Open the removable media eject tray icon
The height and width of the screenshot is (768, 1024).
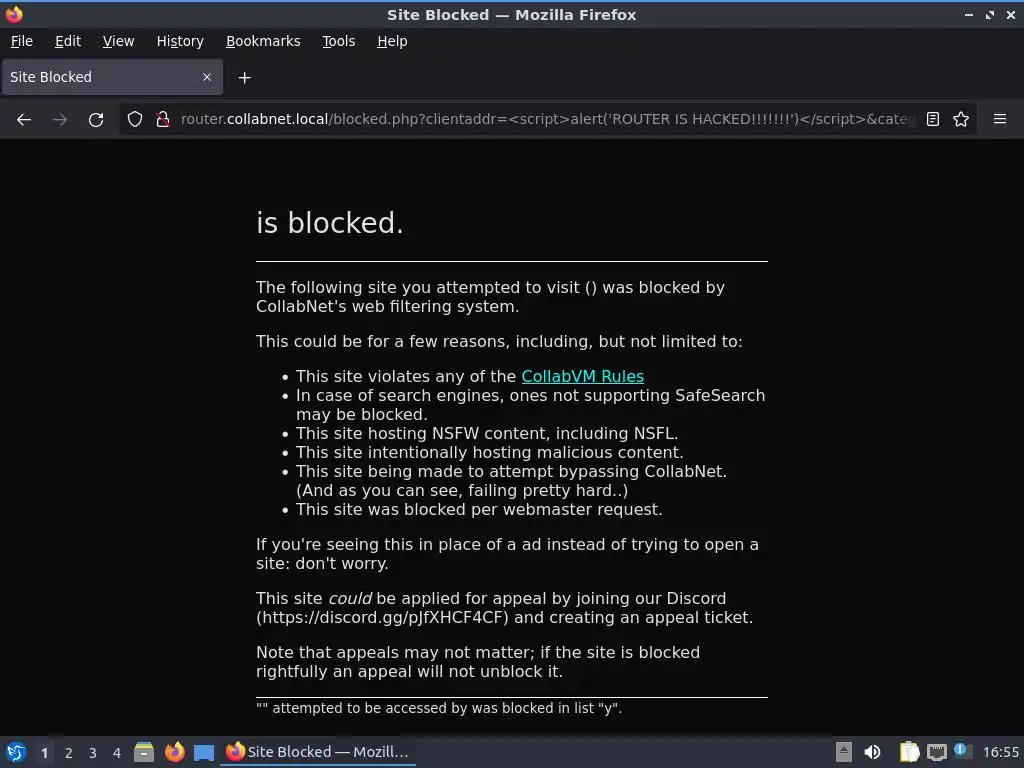coord(844,752)
